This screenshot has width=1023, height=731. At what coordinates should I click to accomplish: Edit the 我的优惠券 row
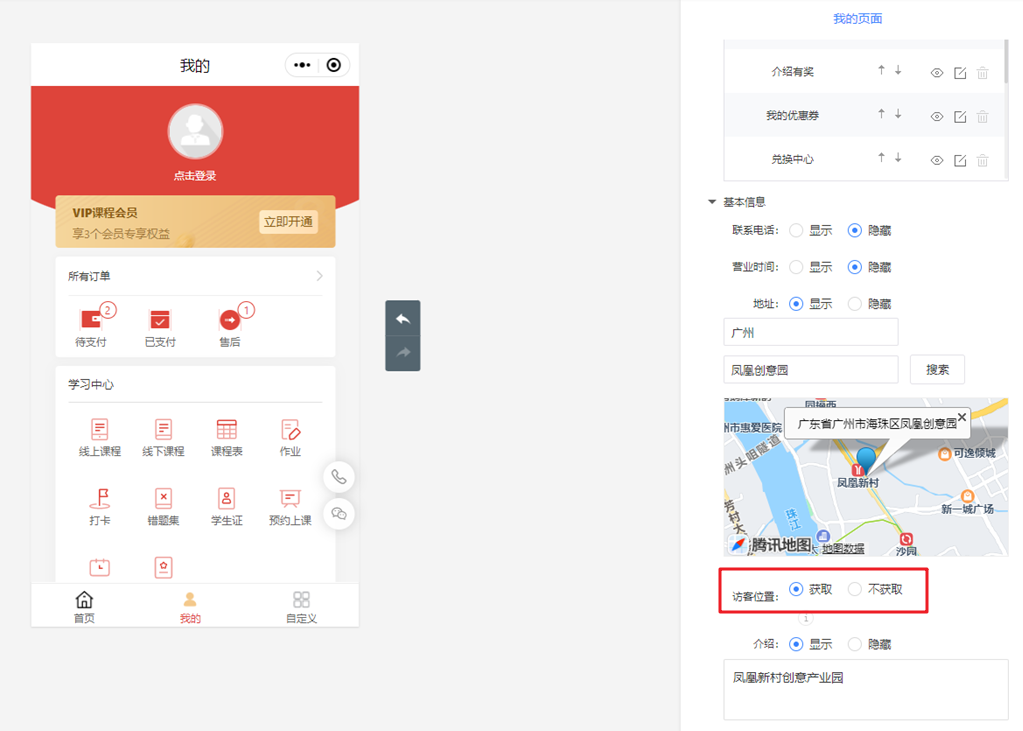tap(960, 117)
